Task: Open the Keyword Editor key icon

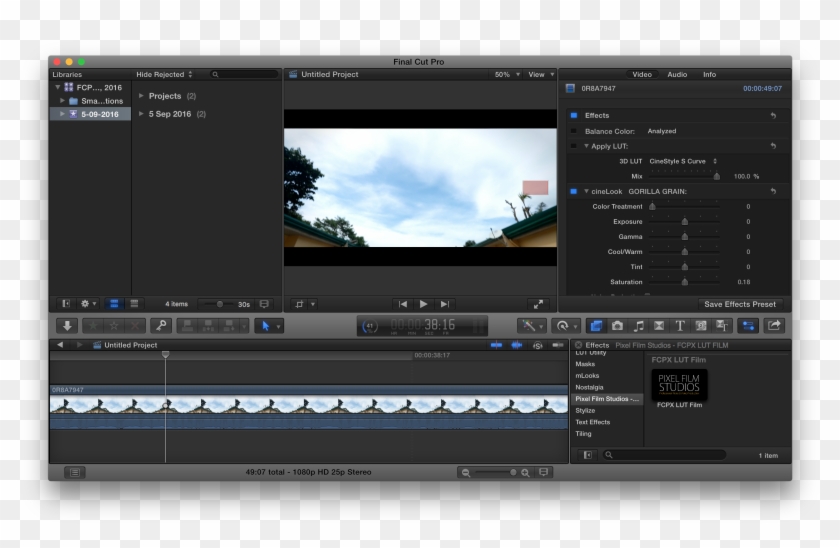Action: [161, 326]
